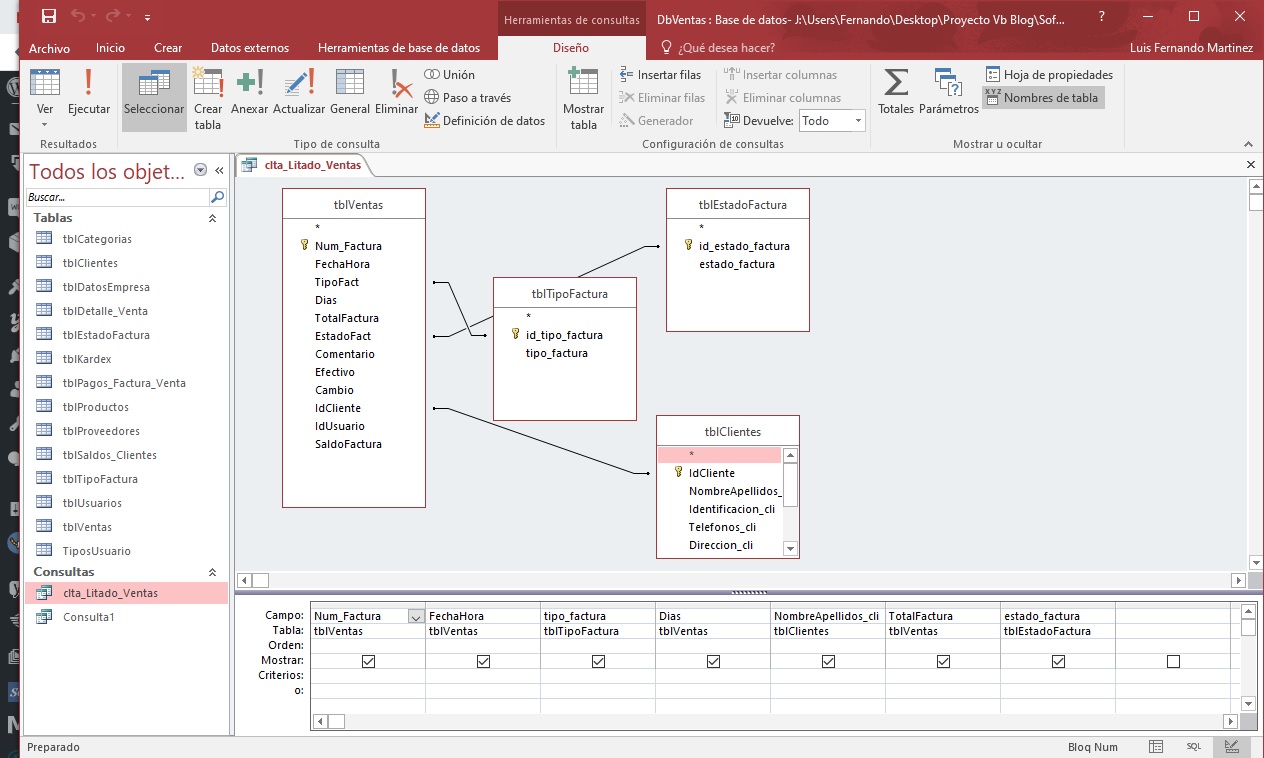Click the Buscar search field

pyautogui.click(x=117, y=198)
